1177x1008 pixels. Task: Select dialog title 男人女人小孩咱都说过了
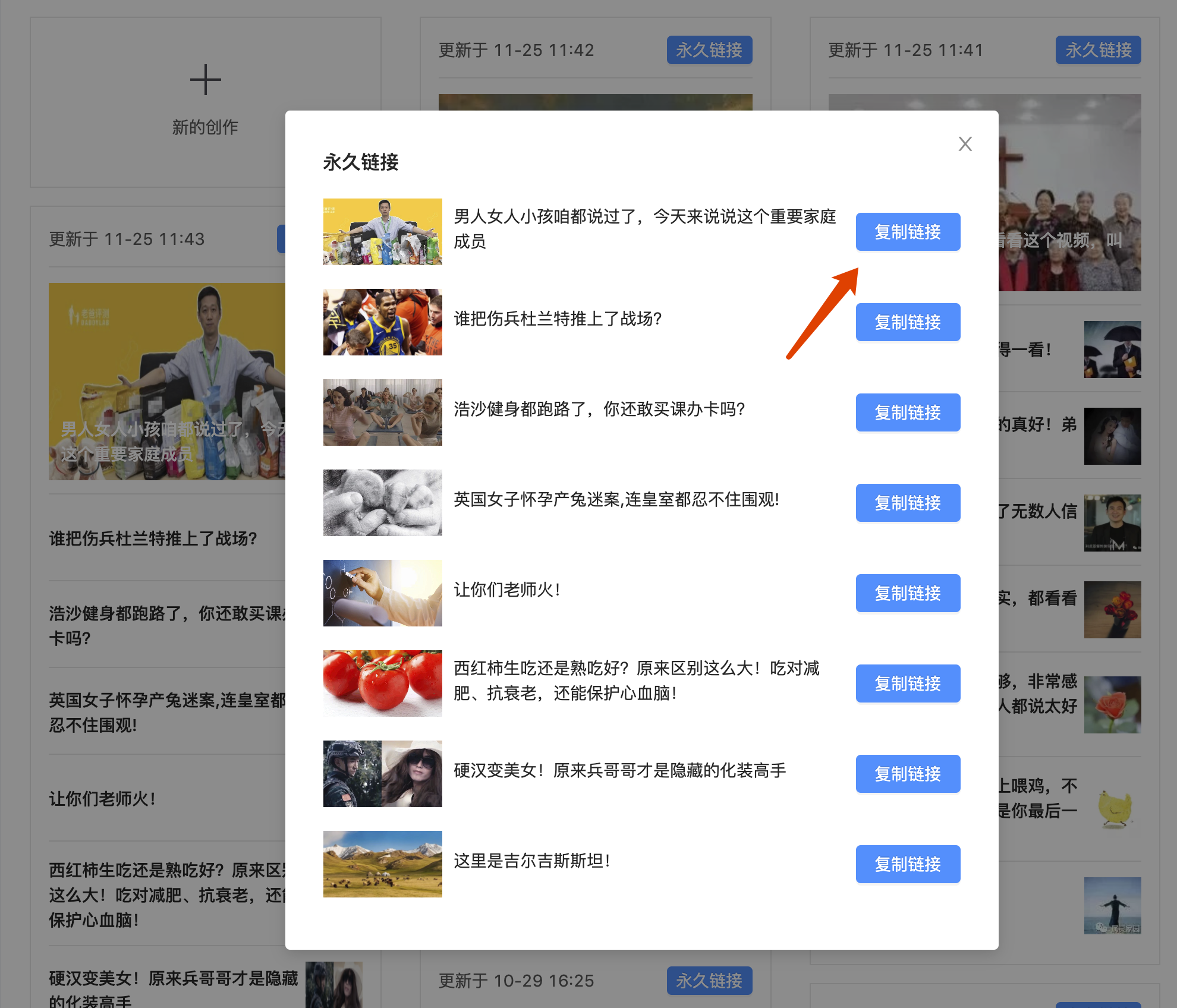(645, 229)
